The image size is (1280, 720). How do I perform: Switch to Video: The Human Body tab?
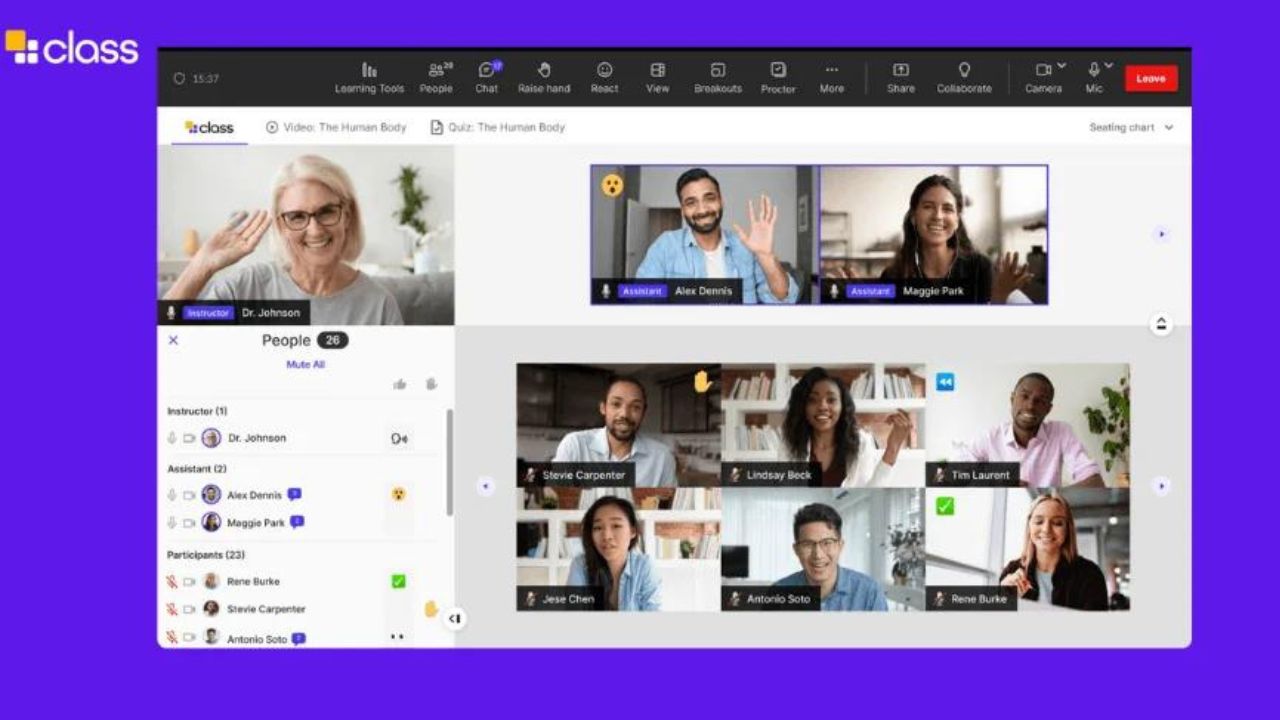[336, 127]
